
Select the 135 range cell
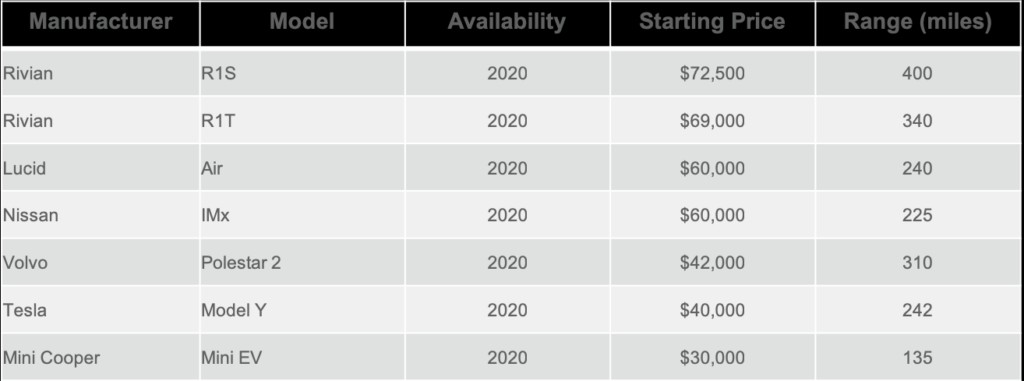point(918,357)
